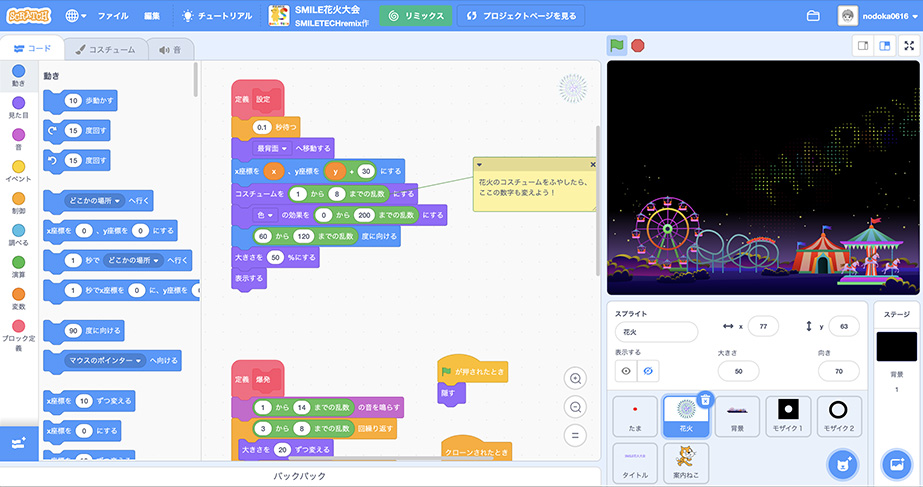Open どこかの場所 dropdown in へ行く block

point(94,201)
